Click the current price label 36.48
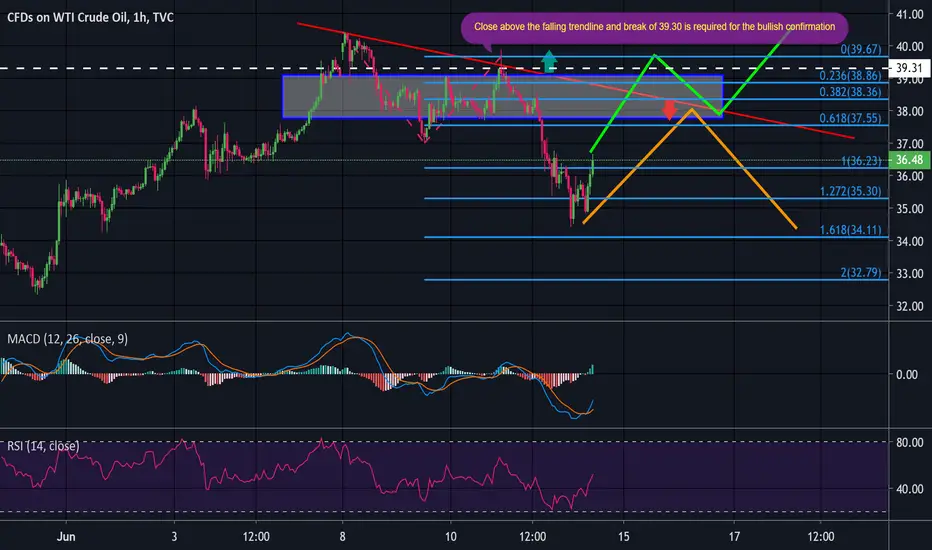 pyautogui.click(x=909, y=160)
